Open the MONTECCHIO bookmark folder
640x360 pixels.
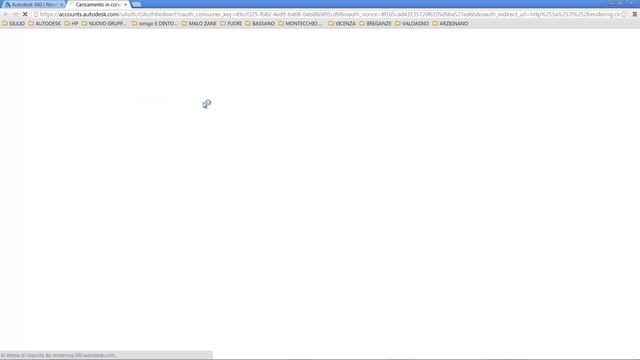click(x=300, y=24)
